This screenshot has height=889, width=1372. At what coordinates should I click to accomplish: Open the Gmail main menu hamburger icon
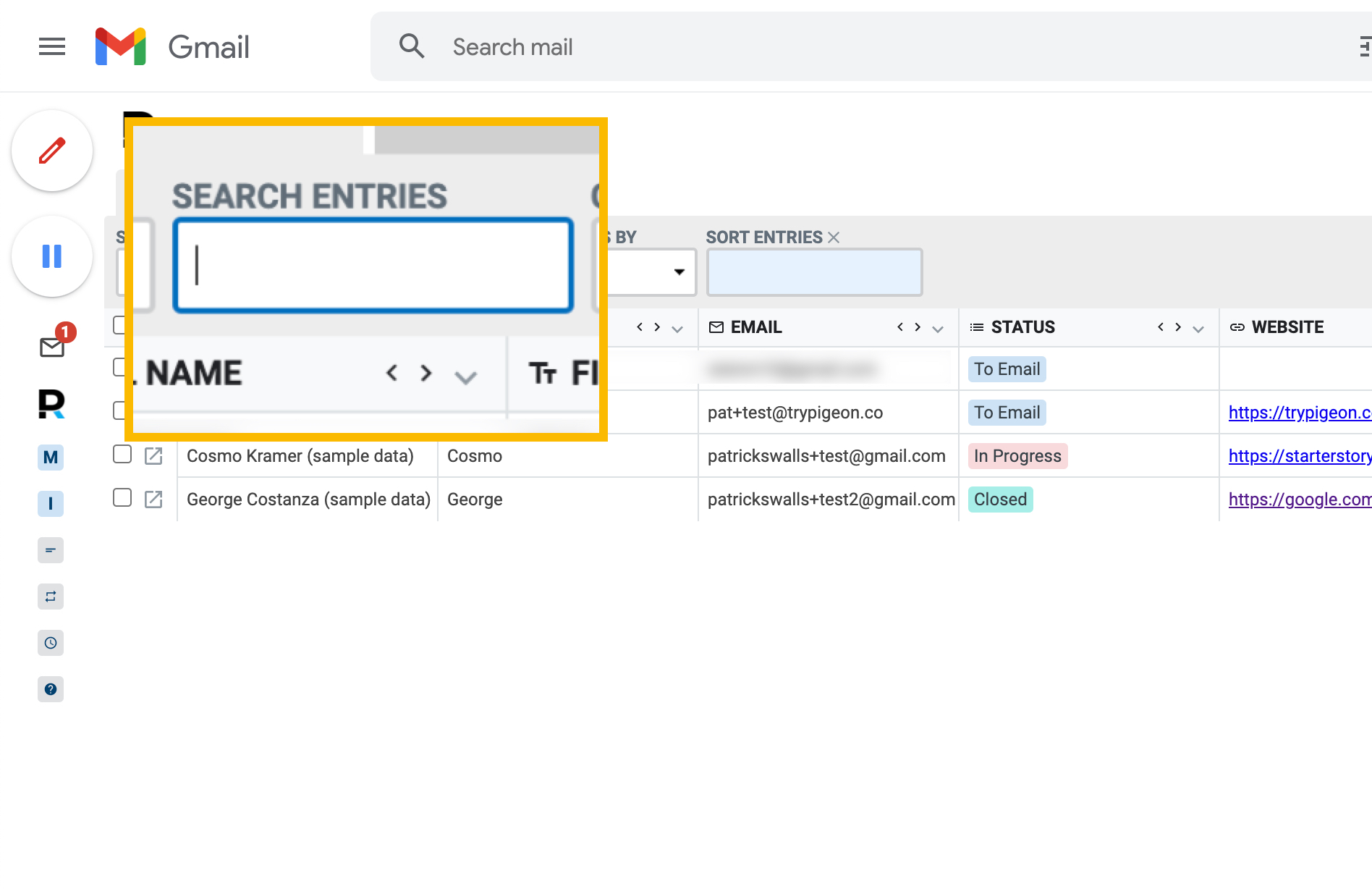(x=52, y=47)
